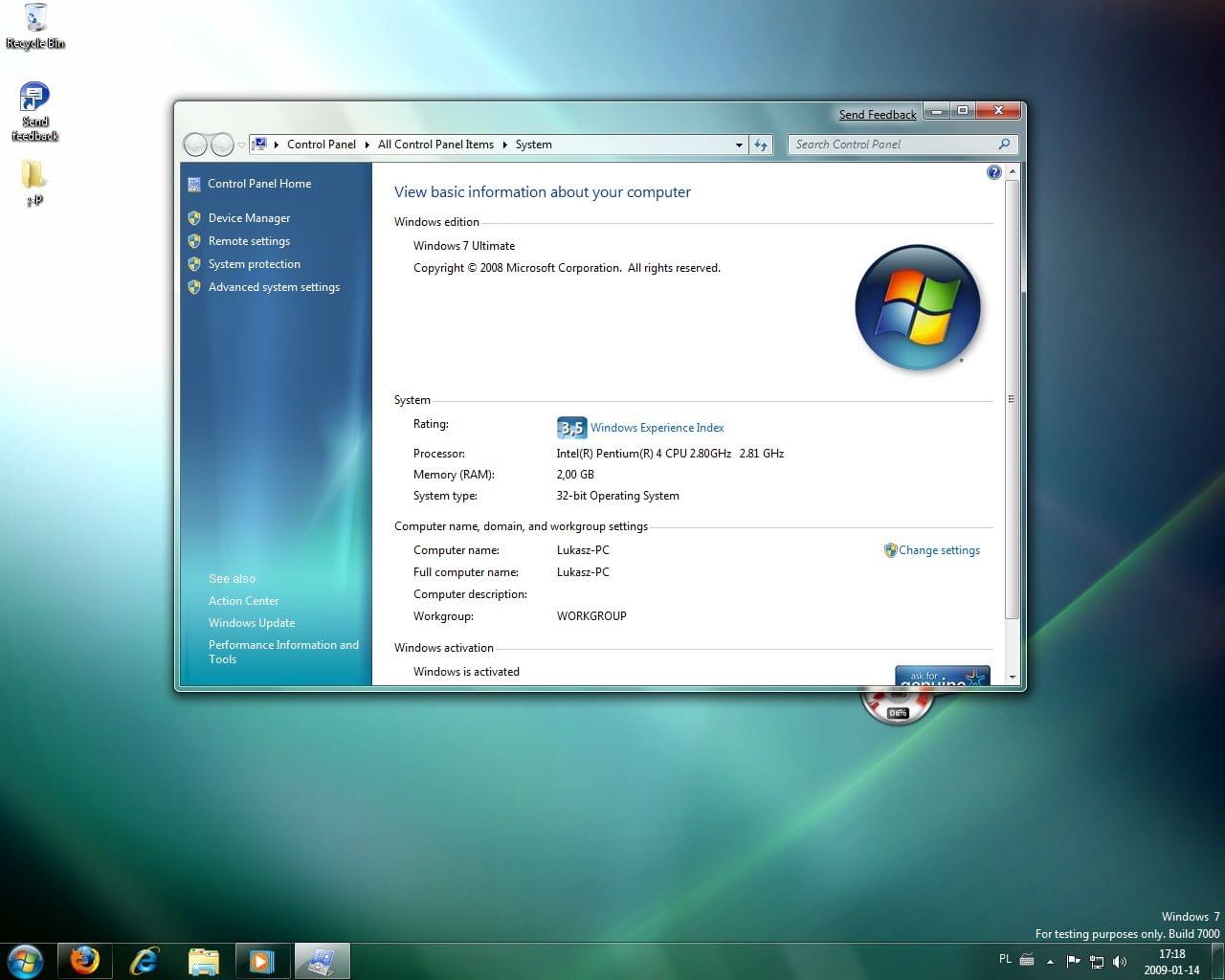This screenshot has width=1225, height=980.
Task: Click the shield icon beside Advanced system settings
Action: click(194, 287)
